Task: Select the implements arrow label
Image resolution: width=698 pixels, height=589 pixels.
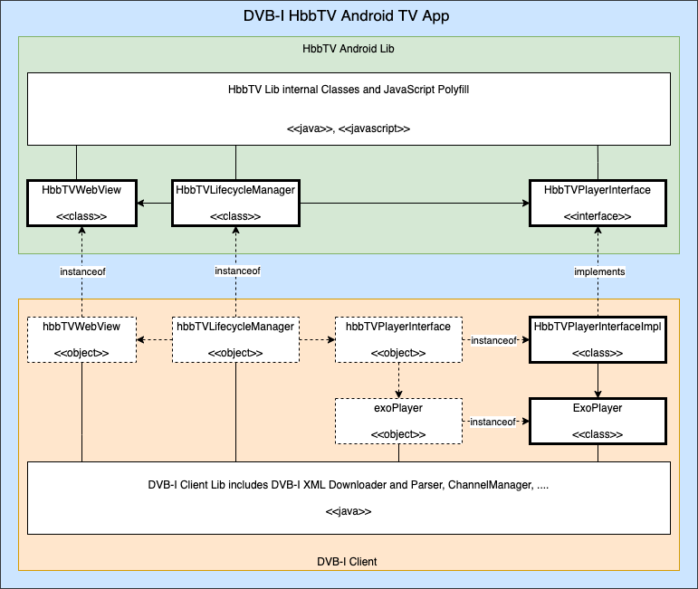Action: tap(599, 270)
